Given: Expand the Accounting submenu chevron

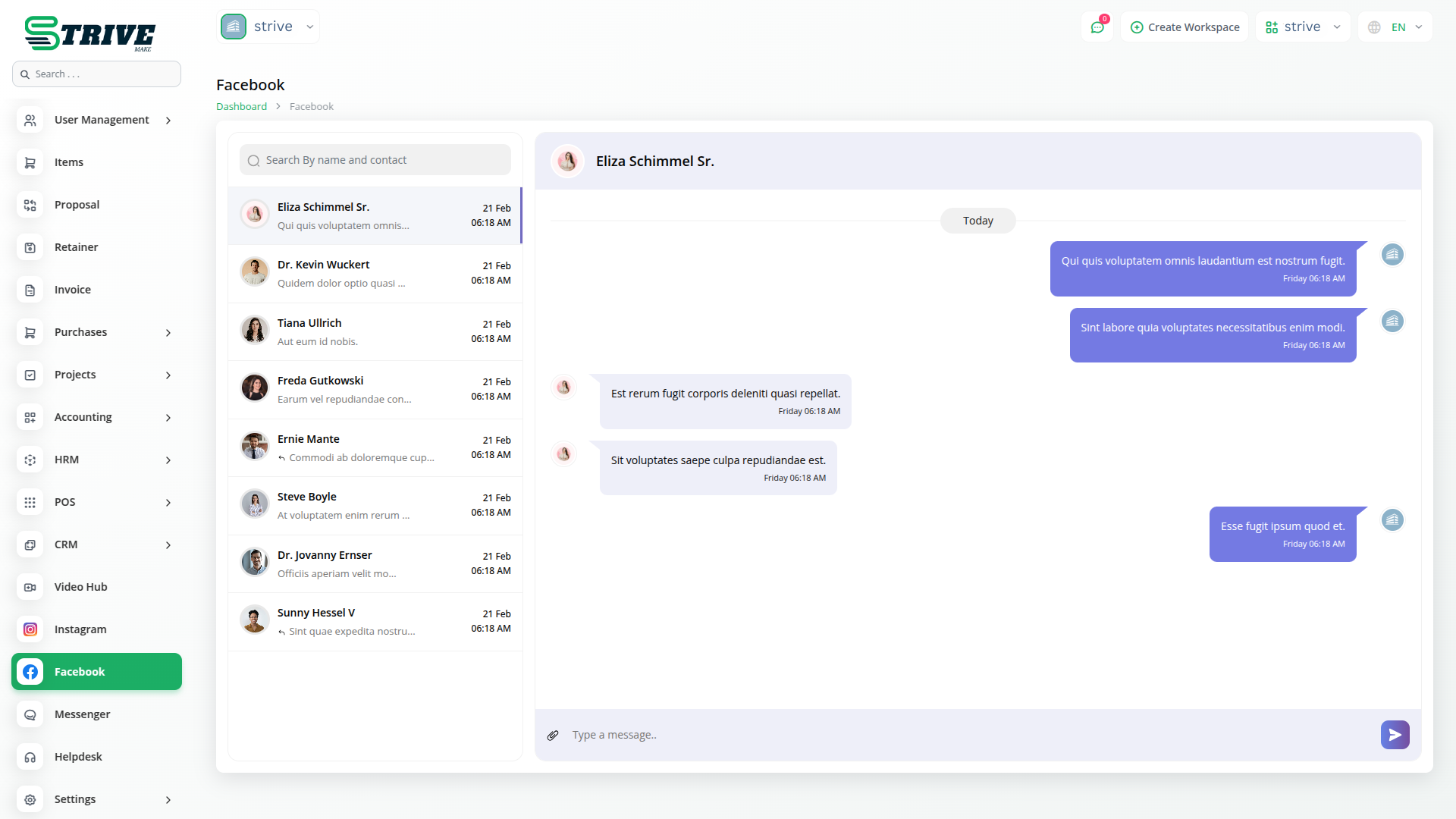Looking at the screenshot, I should click(x=168, y=418).
